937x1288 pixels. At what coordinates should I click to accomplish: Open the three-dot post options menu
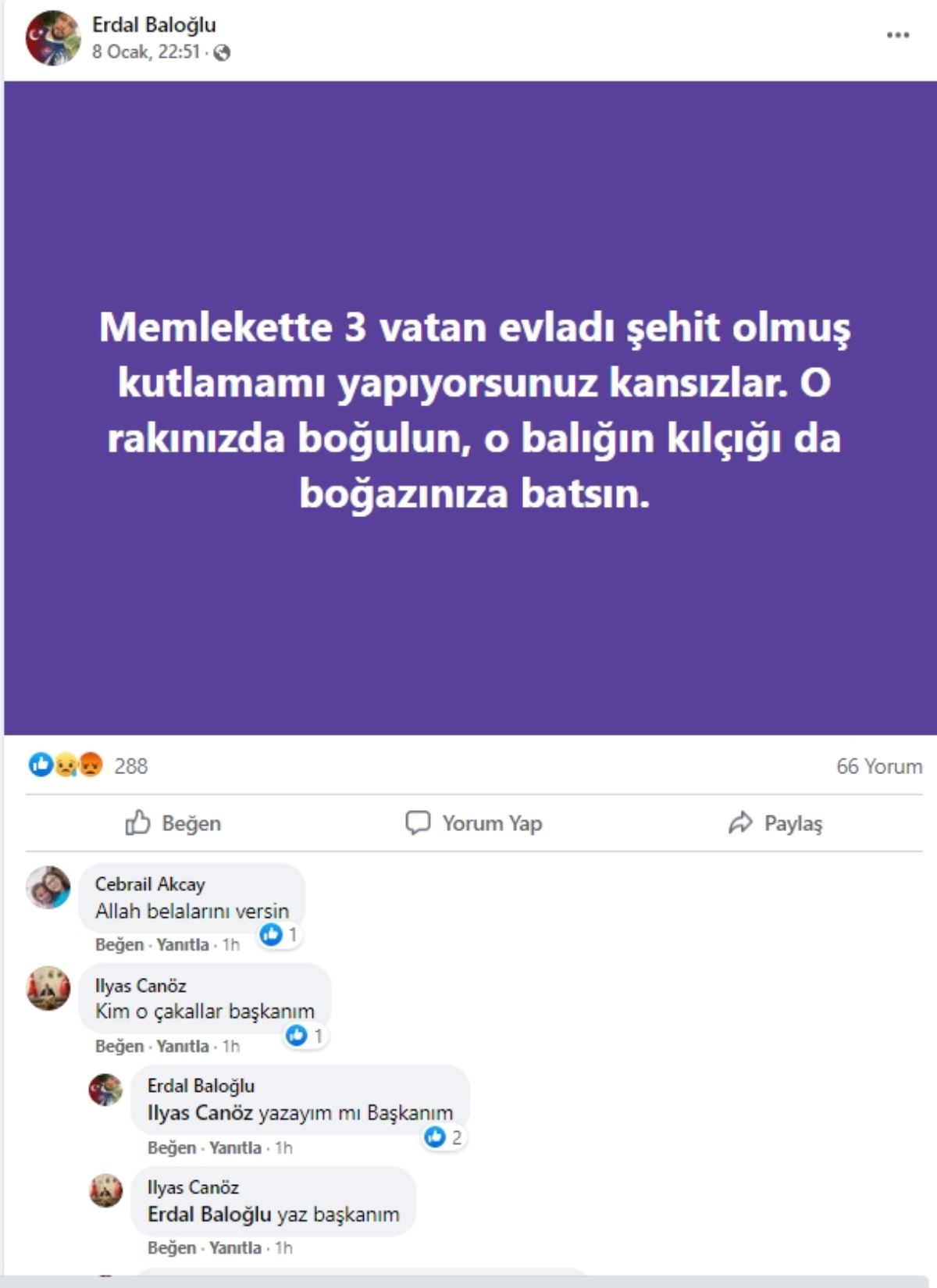(x=898, y=35)
